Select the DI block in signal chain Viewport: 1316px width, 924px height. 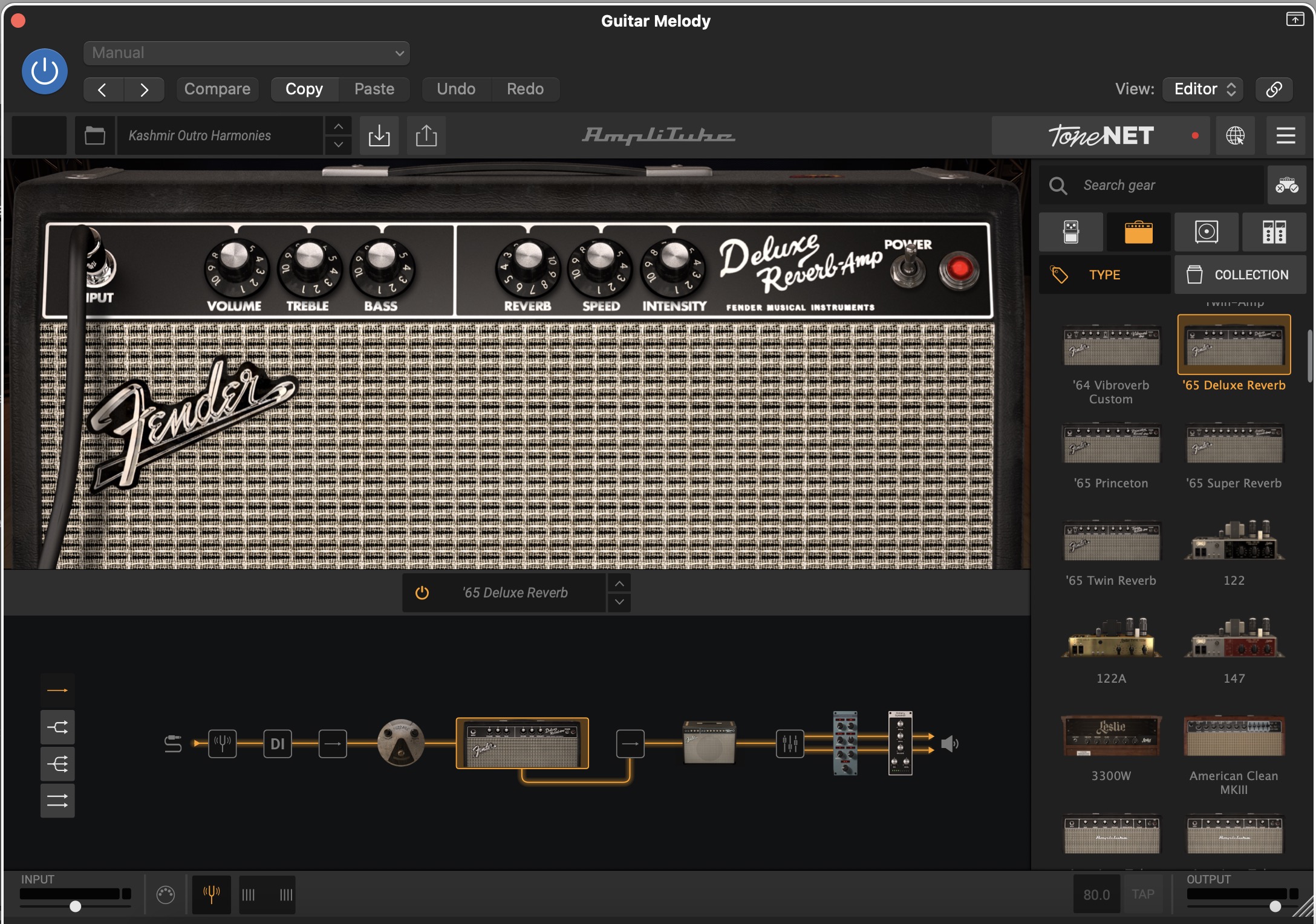click(x=278, y=743)
